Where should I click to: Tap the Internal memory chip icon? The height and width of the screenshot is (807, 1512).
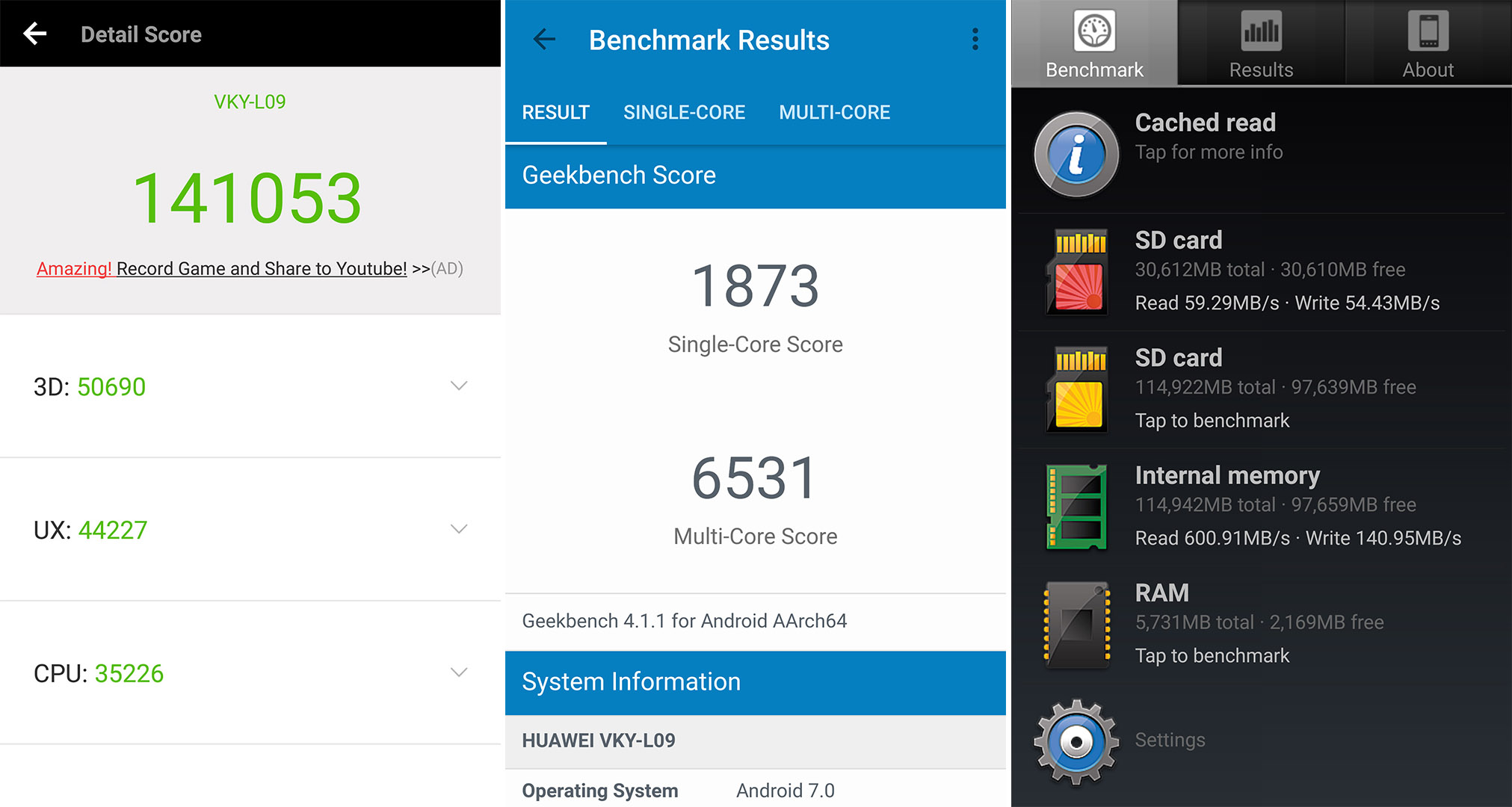1077,507
